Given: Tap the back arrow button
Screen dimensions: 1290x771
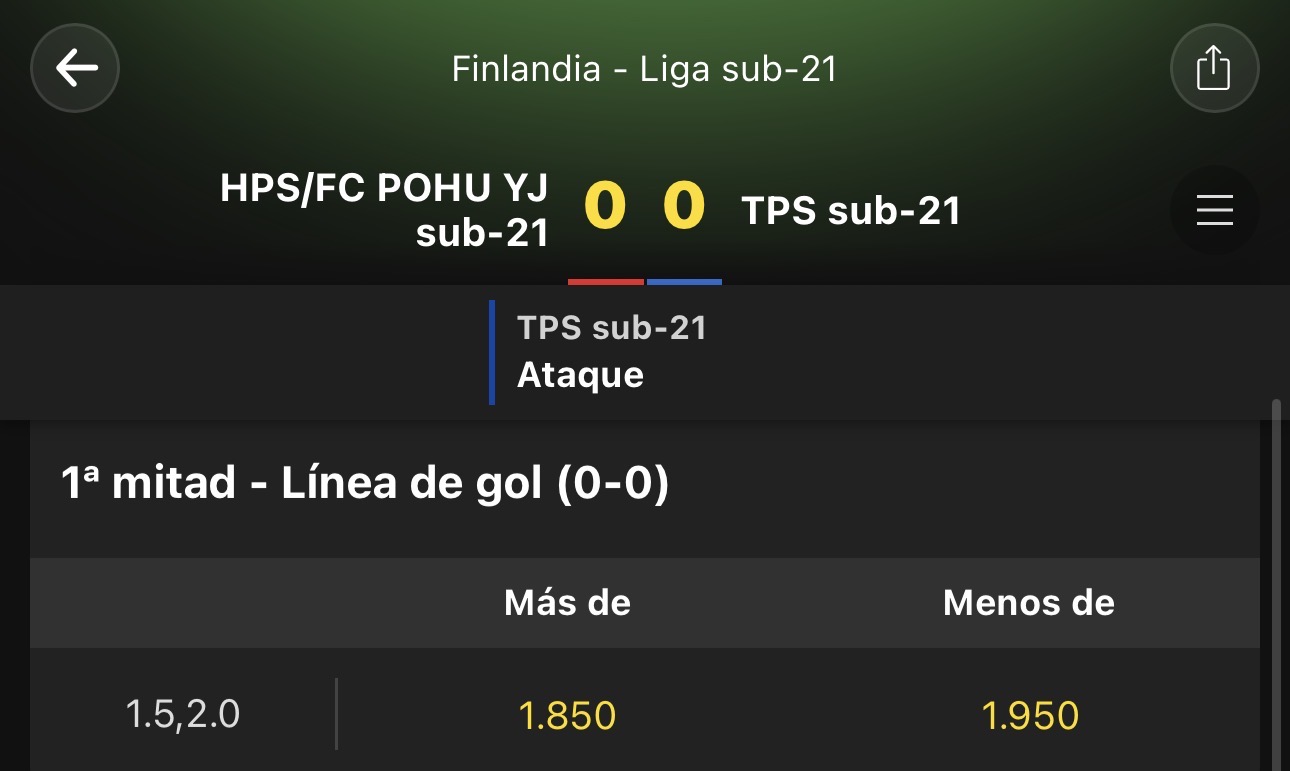Looking at the screenshot, I should [75, 68].
